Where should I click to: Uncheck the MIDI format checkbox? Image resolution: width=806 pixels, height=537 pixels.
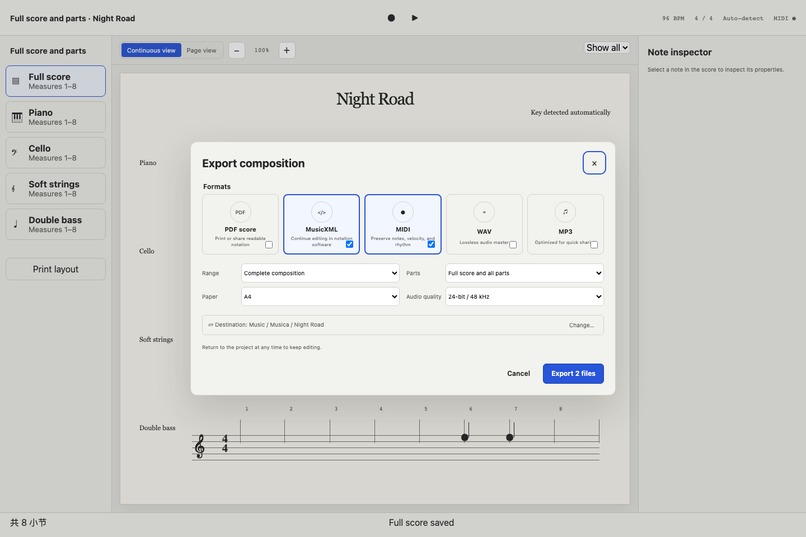tap(431, 244)
